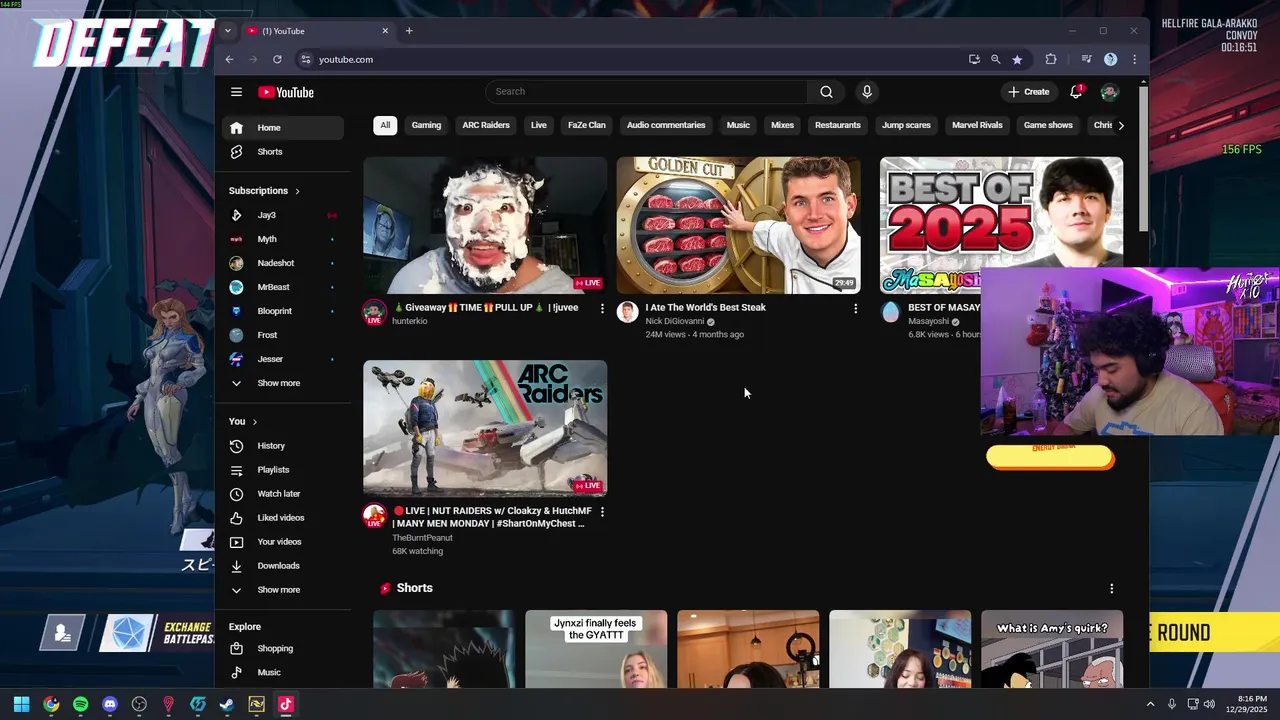This screenshot has width=1280, height=720.
Task: Bookmark page with the star icon
Action: click(x=1017, y=59)
